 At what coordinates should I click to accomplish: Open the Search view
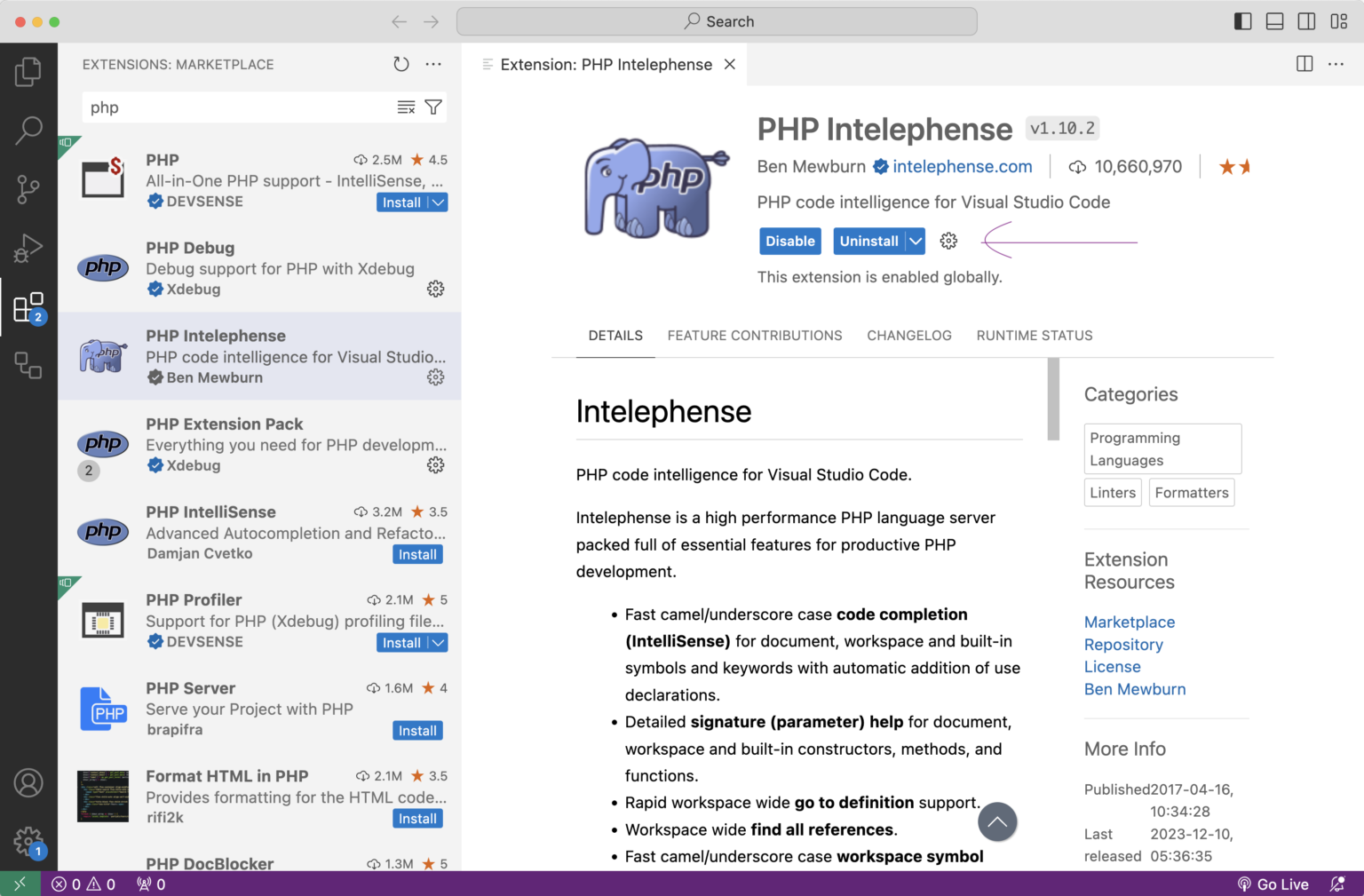point(29,131)
